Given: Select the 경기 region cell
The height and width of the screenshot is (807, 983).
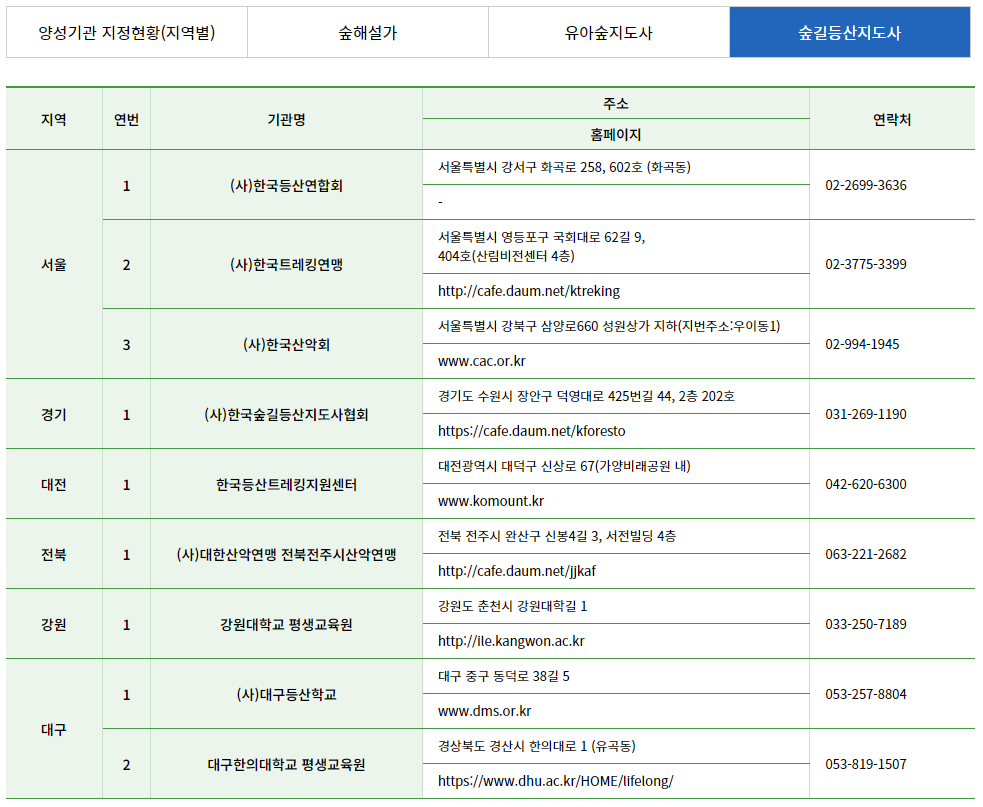Looking at the screenshot, I should pos(54,414).
